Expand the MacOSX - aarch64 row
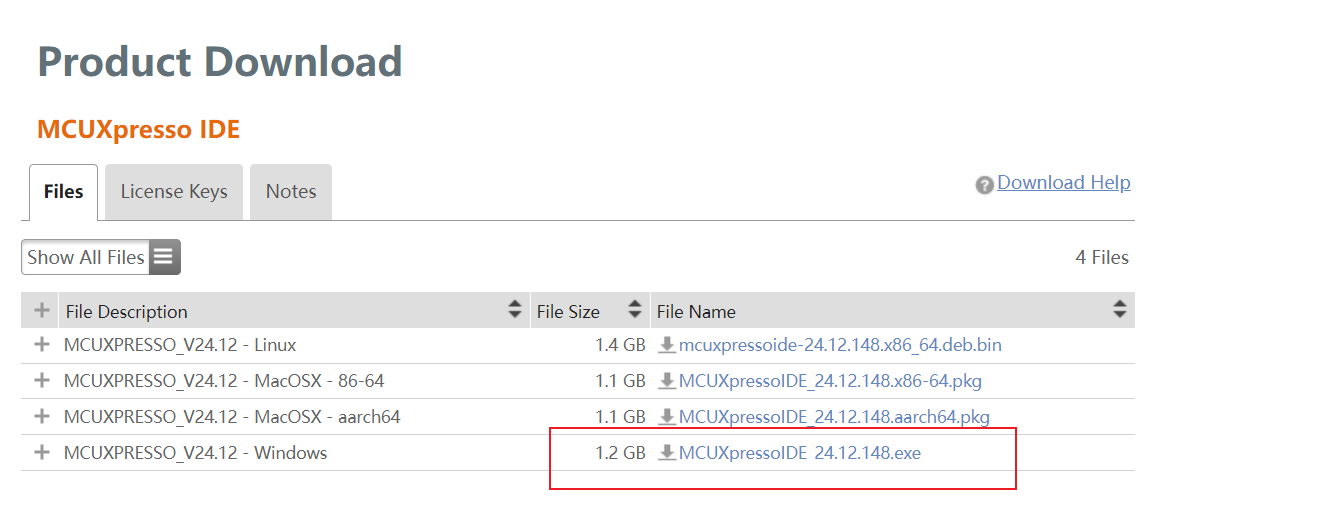 coord(42,417)
